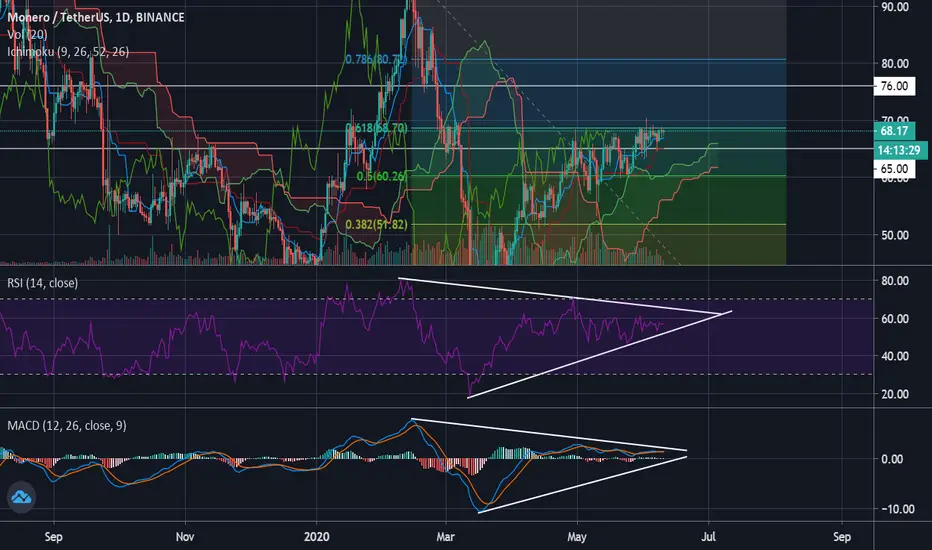Click the RSI axis value 20.00
This screenshot has width=932, height=550.
(x=895, y=394)
